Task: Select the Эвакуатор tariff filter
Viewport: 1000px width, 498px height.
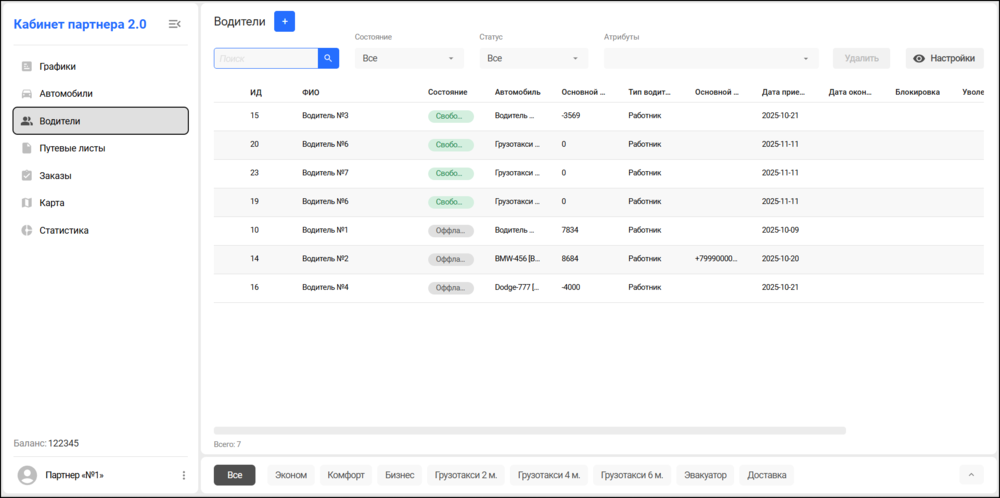Action: tap(705, 475)
